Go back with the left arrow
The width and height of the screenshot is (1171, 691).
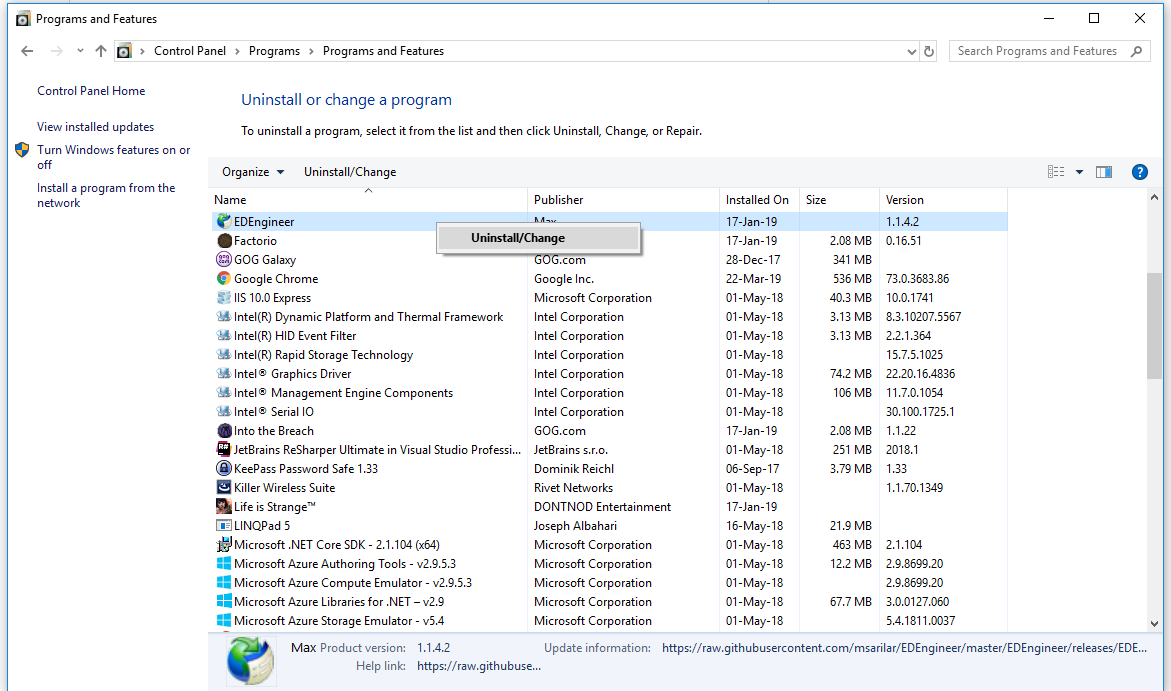click(x=28, y=51)
